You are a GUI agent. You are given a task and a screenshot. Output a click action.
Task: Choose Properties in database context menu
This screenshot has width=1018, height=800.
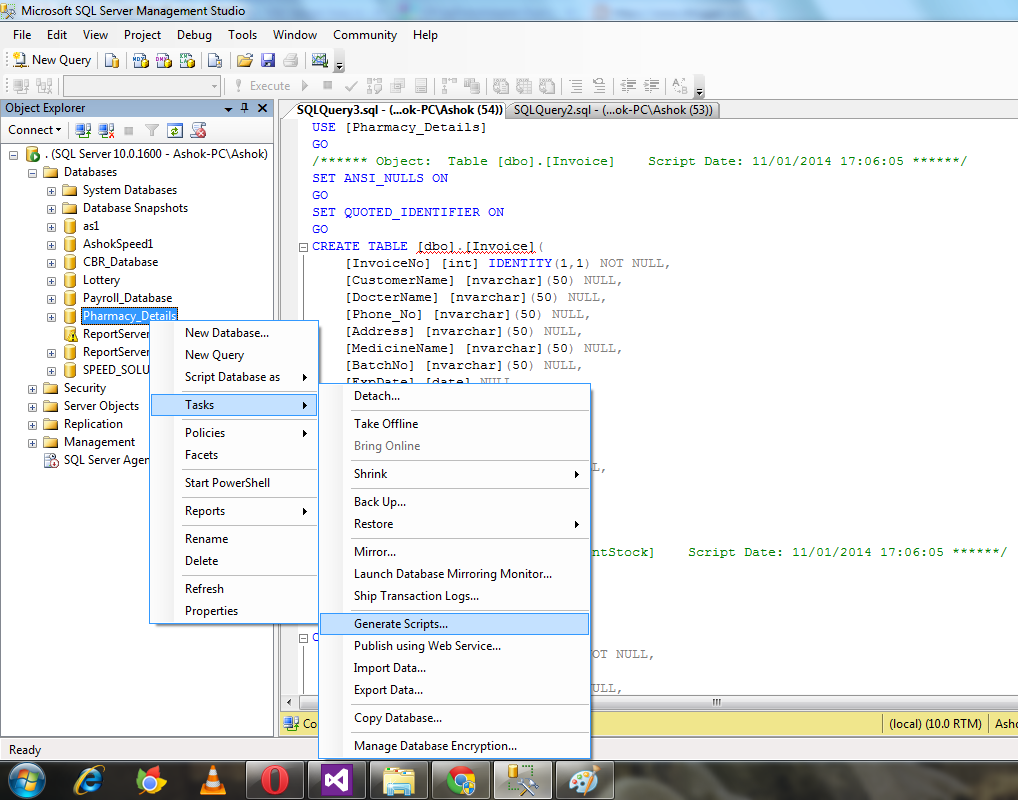point(234,611)
